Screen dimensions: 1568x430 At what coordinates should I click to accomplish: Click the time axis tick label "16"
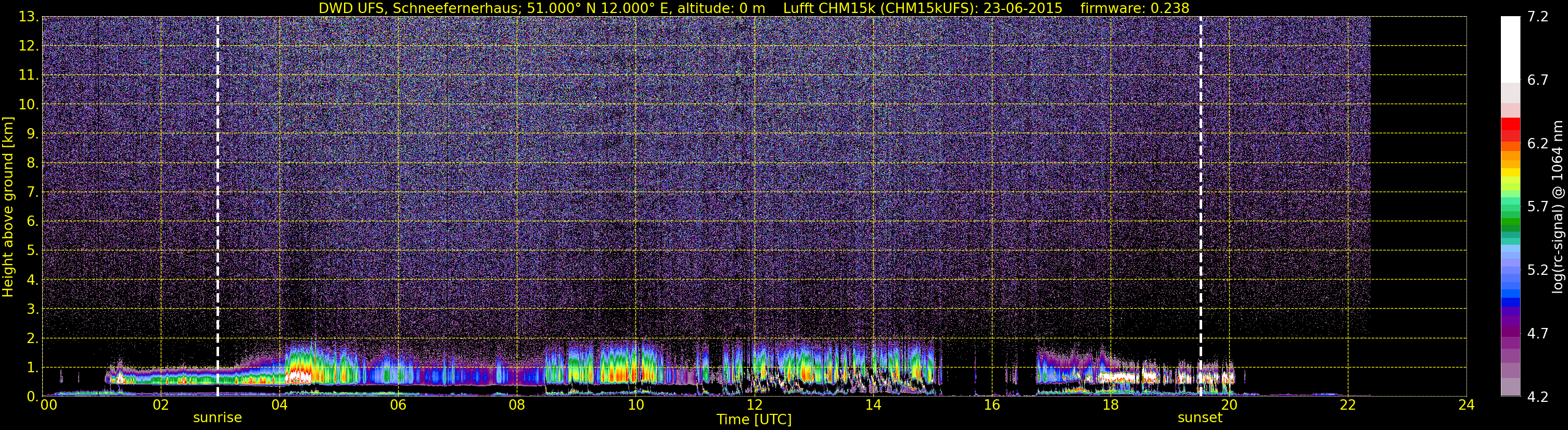point(991,405)
